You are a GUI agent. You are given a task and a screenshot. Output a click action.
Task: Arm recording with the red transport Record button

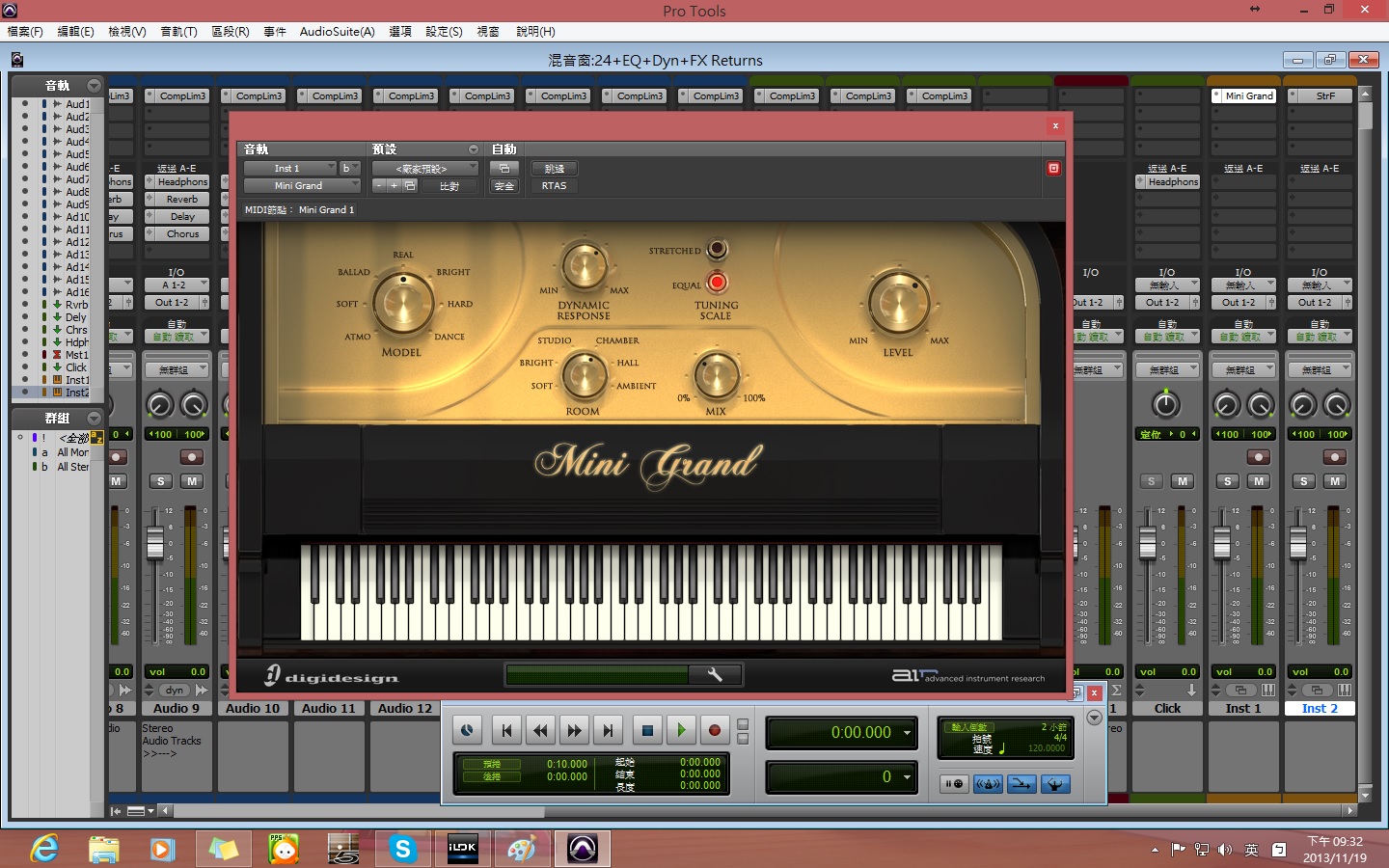pyautogui.click(x=715, y=731)
